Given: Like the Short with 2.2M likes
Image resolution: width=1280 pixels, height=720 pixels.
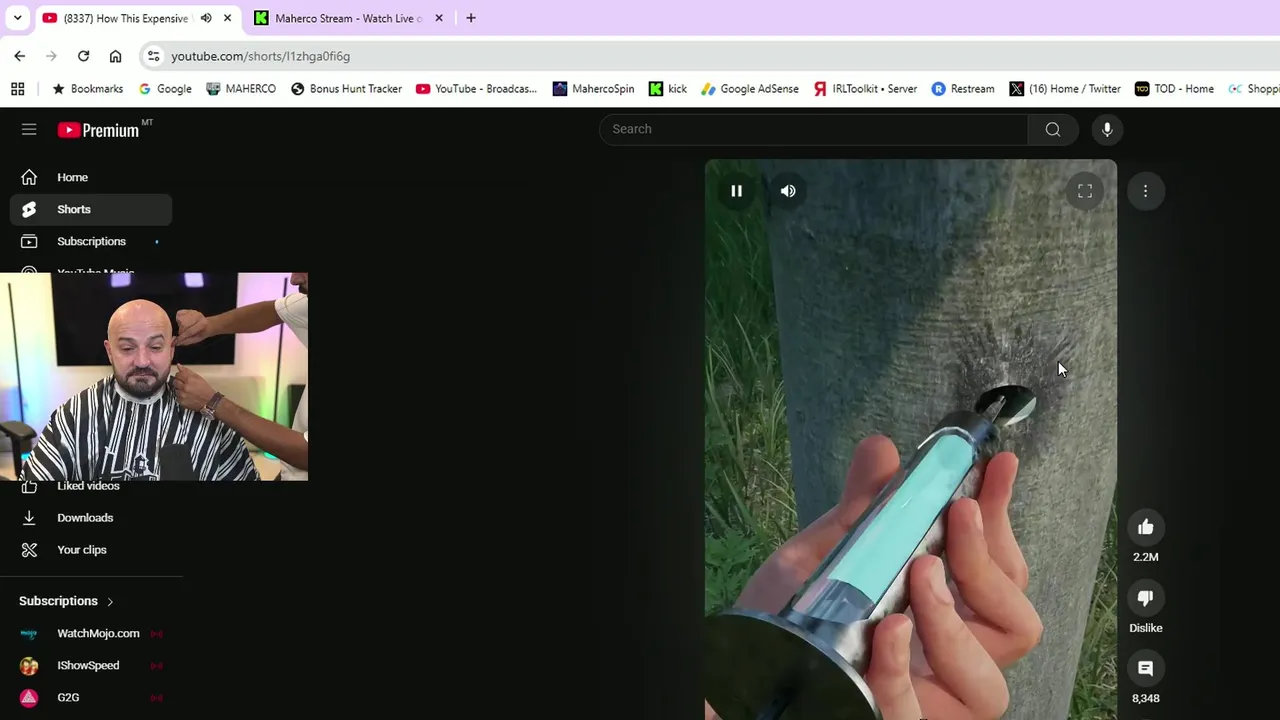Looking at the screenshot, I should pyautogui.click(x=1146, y=527).
